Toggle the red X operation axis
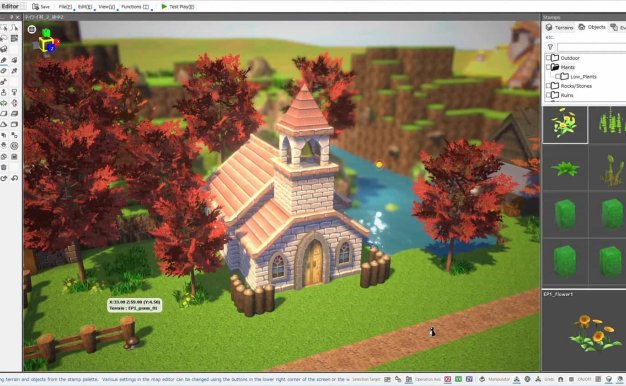626x386 pixels. (448, 379)
